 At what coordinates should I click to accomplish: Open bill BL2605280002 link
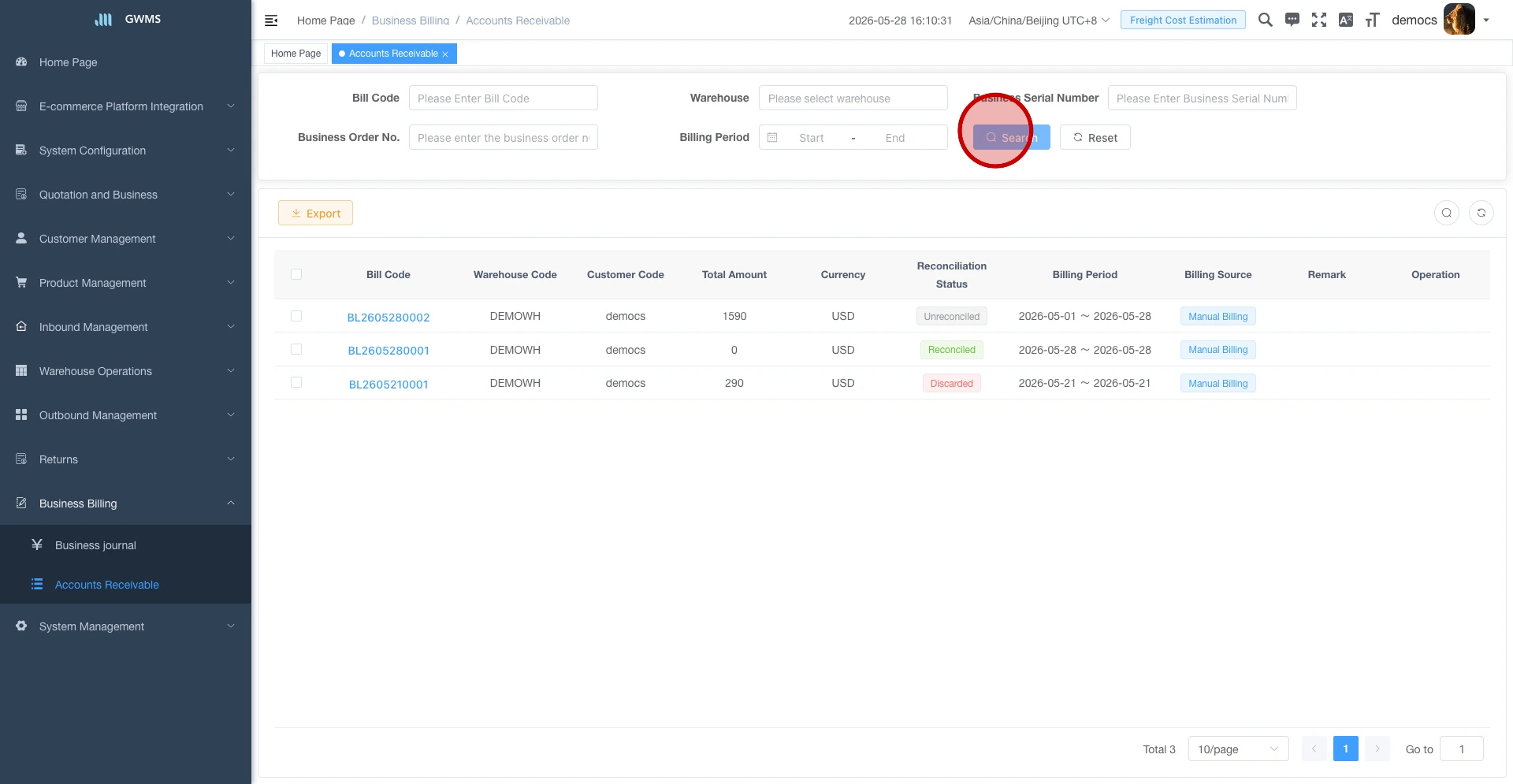coord(388,317)
